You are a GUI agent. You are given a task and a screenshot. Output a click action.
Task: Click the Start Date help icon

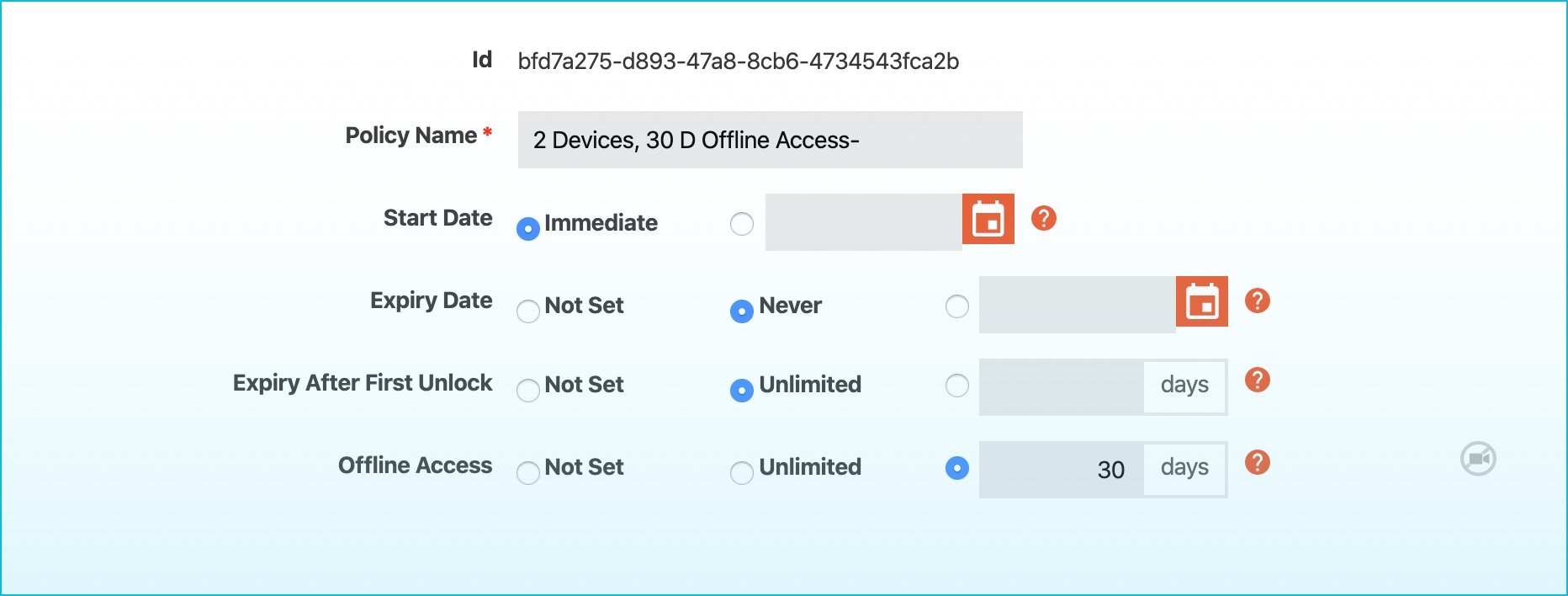1042,218
